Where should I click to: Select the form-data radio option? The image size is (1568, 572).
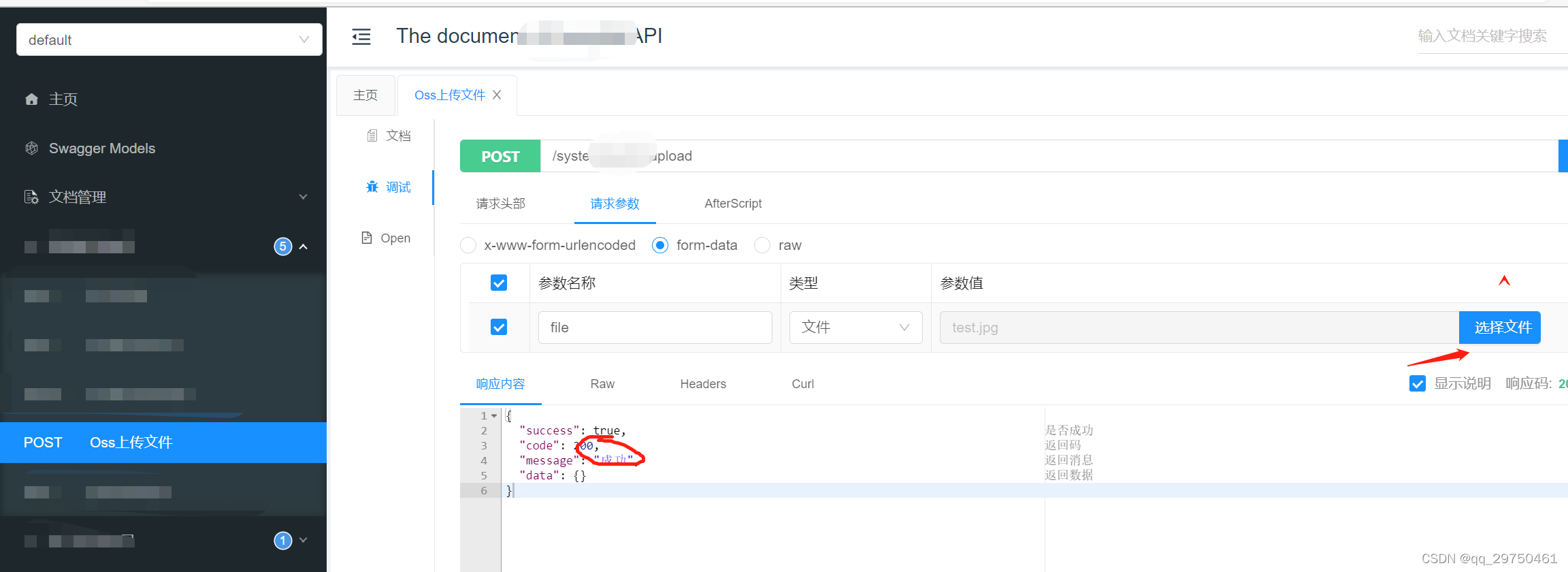pyautogui.click(x=660, y=245)
